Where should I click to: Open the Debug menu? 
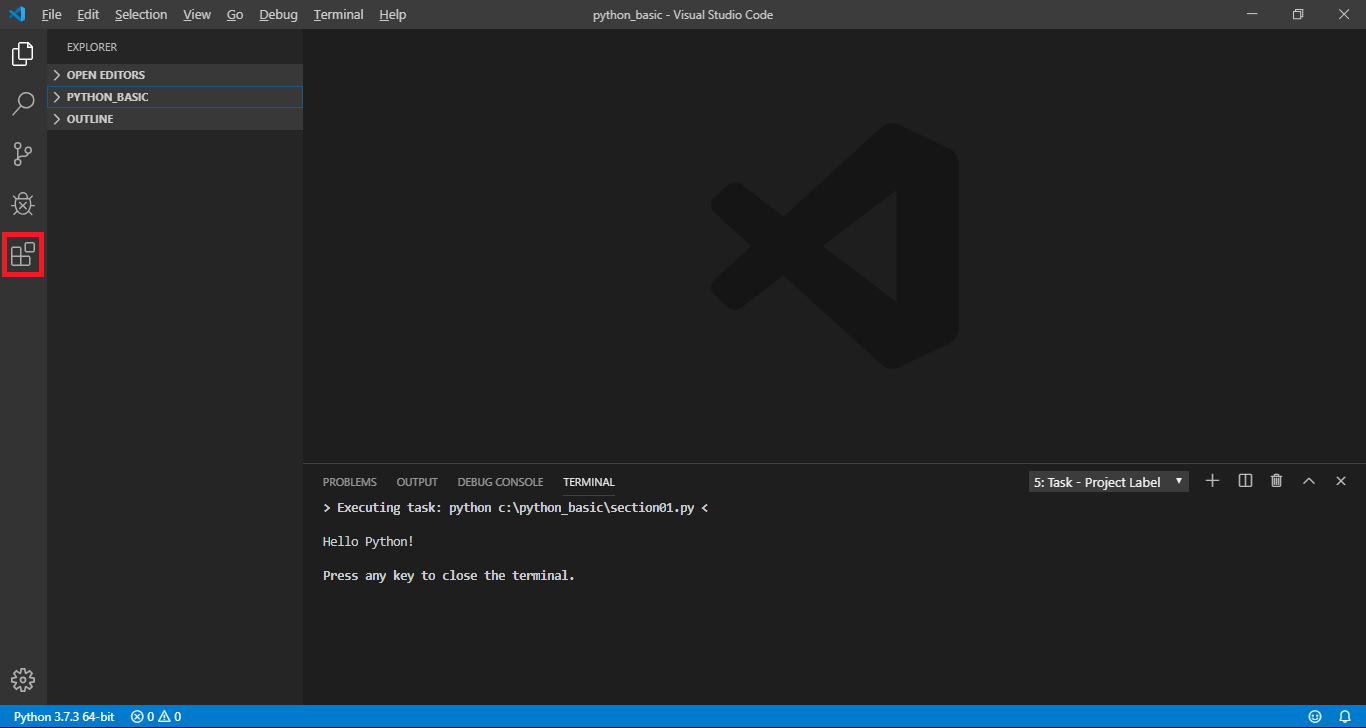click(x=278, y=15)
